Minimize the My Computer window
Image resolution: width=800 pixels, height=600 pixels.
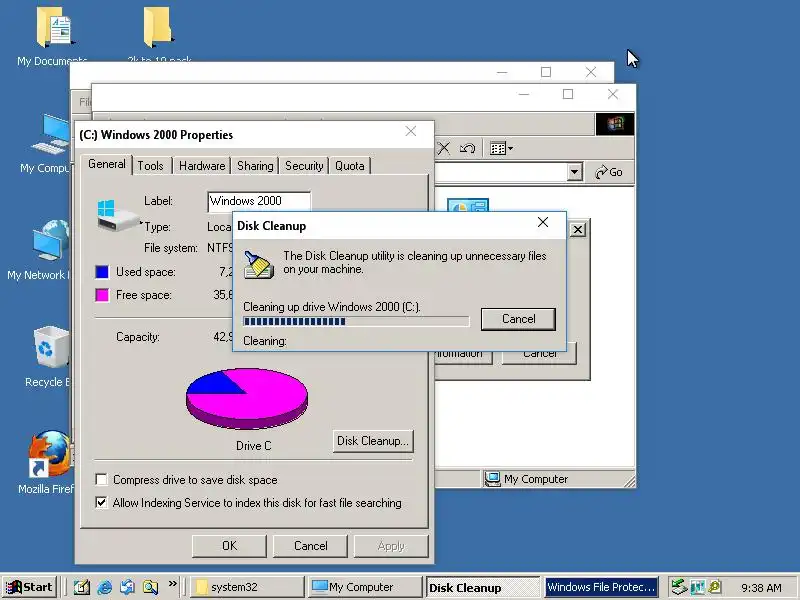523,94
